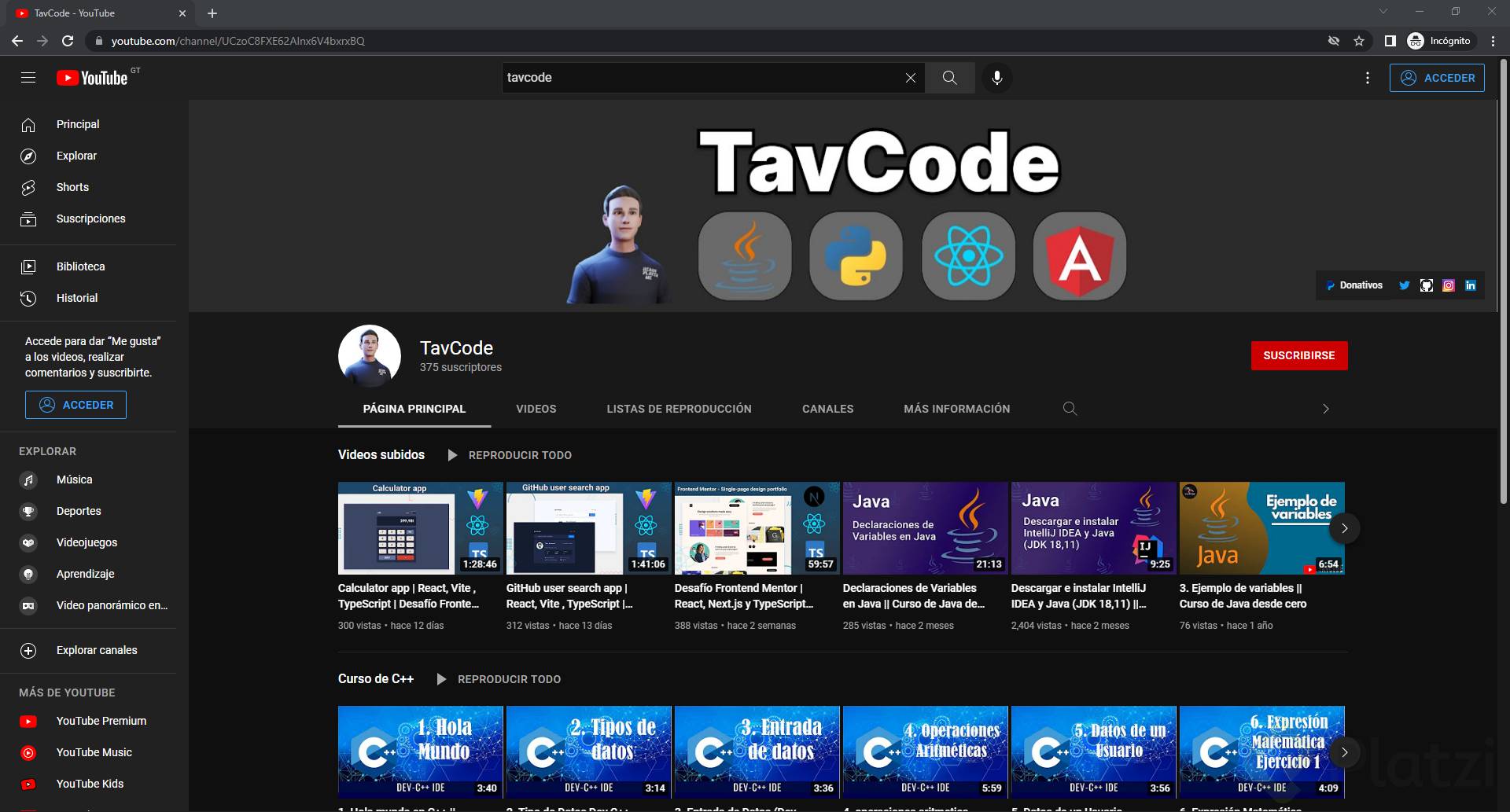
Task: Start voice search with the microphone
Action: [996, 78]
